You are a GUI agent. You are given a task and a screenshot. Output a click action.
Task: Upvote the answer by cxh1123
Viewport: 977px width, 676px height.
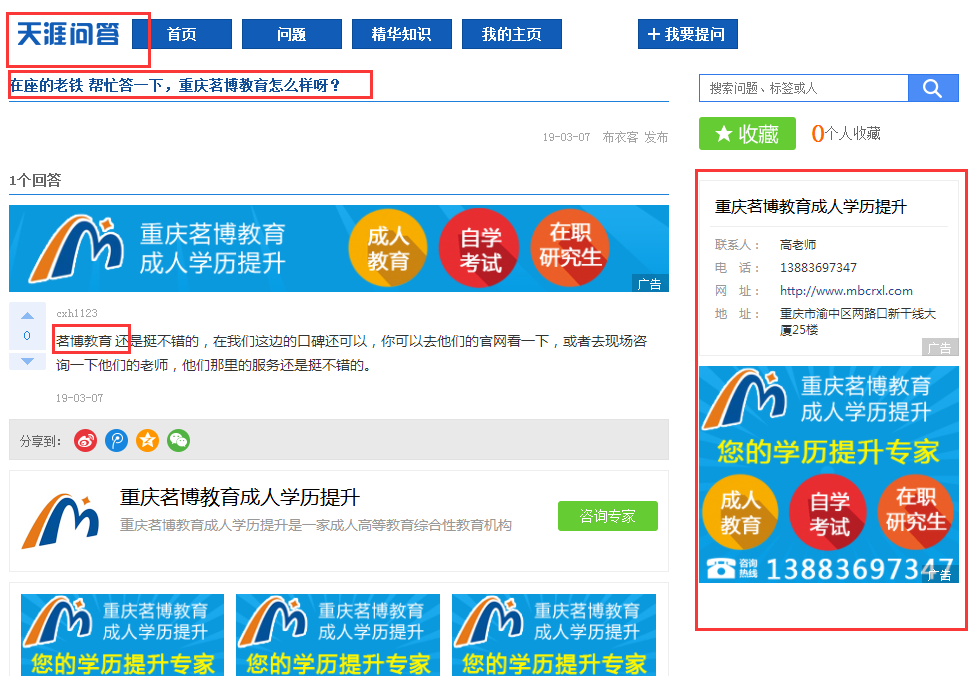[x=27, y=315]
